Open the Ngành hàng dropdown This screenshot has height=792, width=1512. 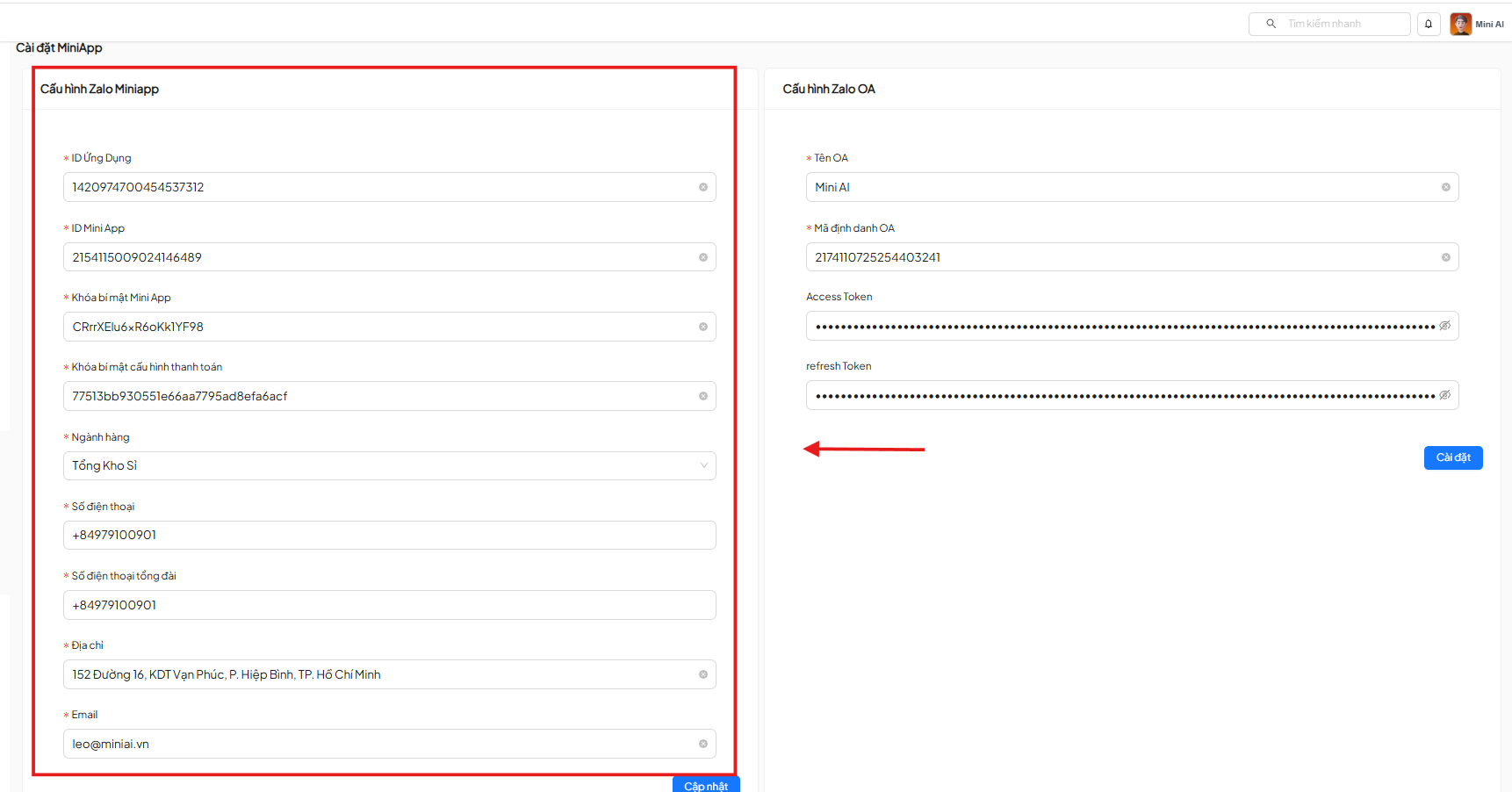point(389,465)
